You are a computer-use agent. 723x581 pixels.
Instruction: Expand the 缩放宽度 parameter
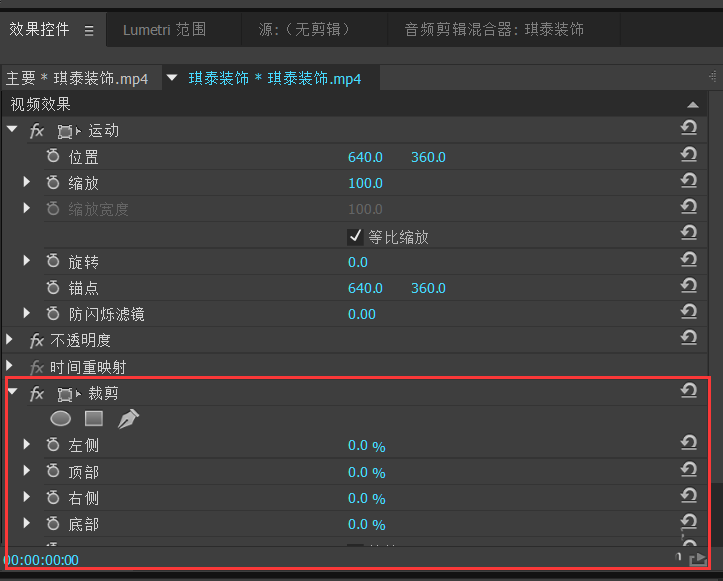[27, 208]
